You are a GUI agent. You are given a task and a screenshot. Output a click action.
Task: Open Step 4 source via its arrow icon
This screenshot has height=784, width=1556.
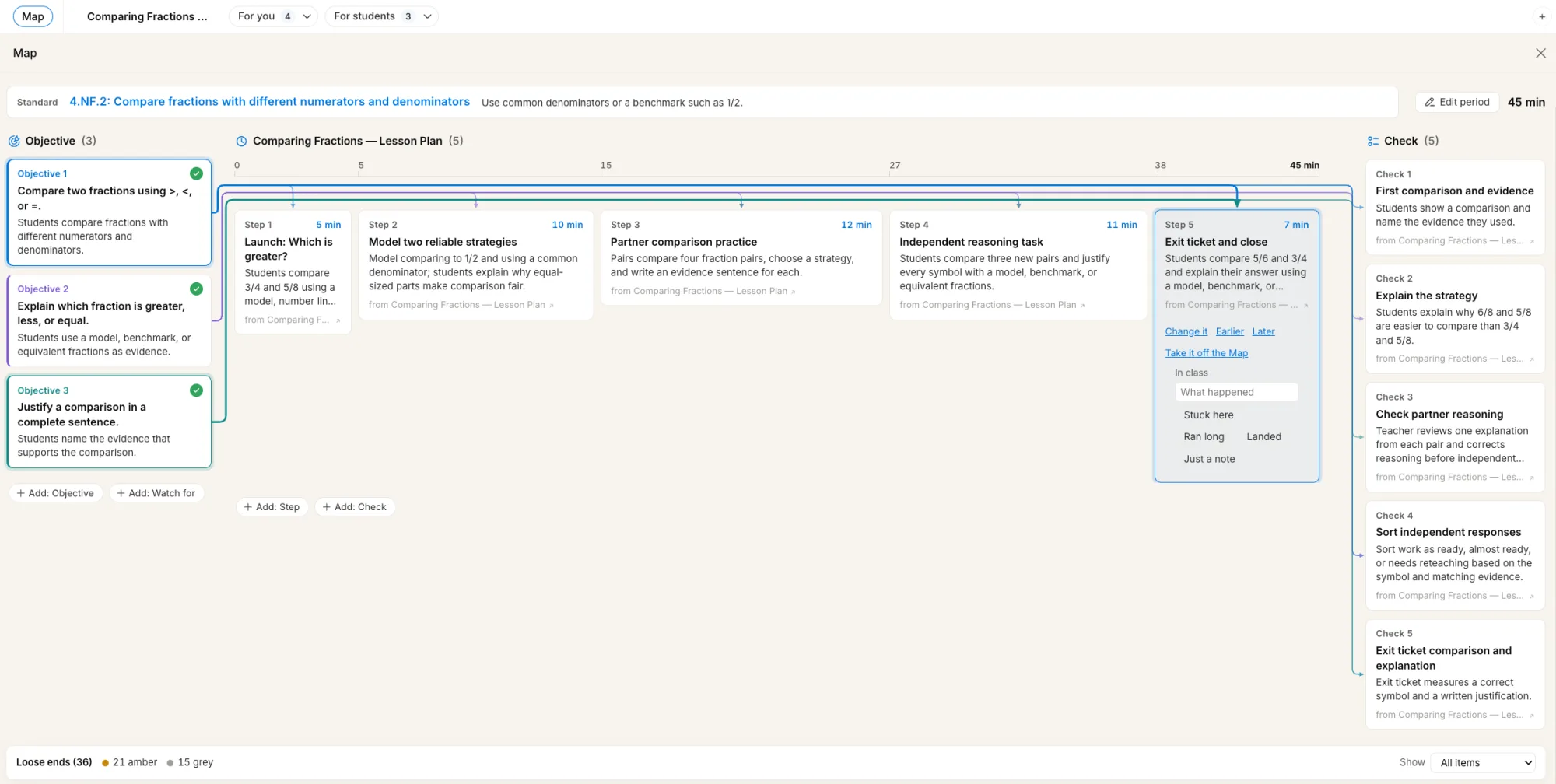(1083, 306)
